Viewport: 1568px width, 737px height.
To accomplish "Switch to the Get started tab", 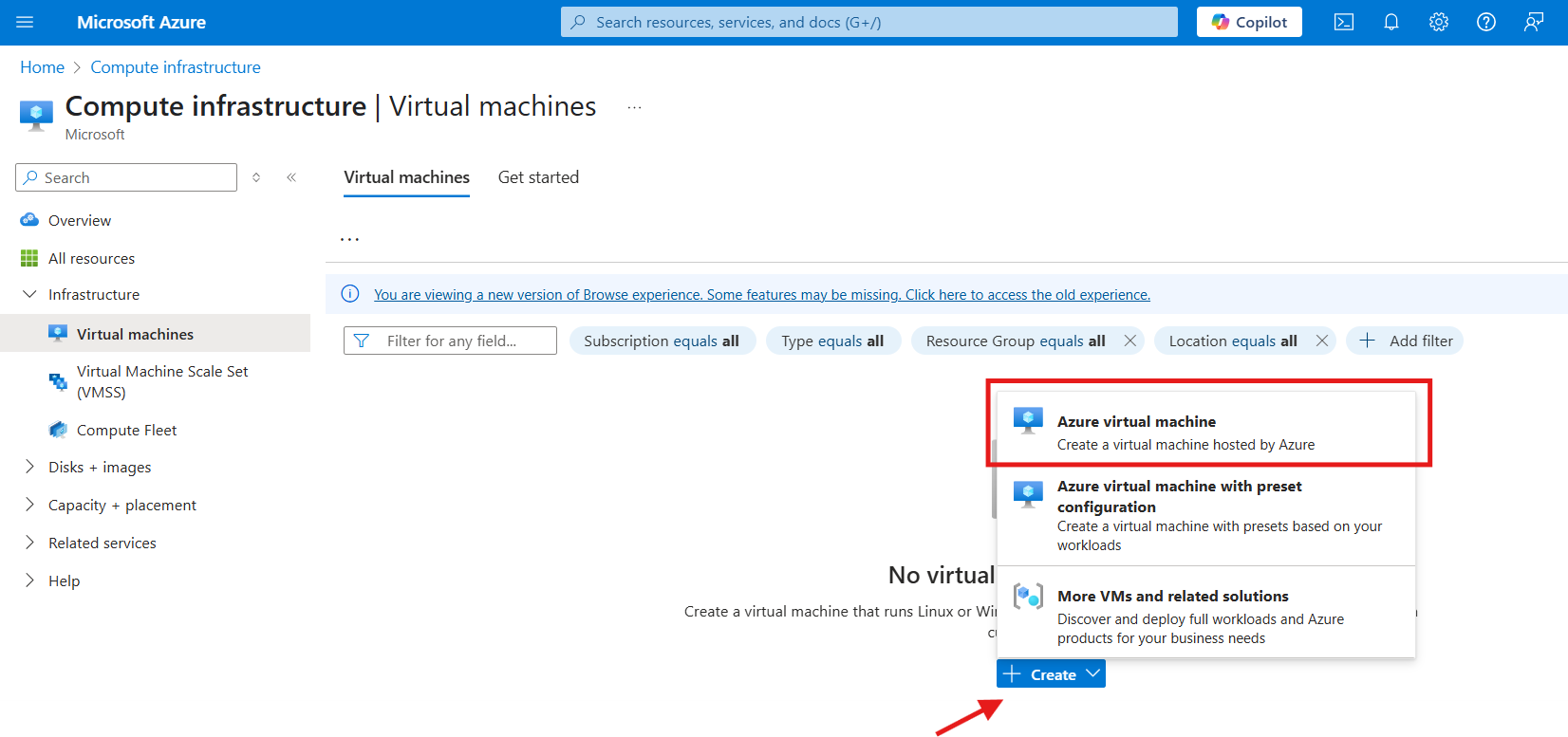I will pyautogui.click(x=538, y=177).
